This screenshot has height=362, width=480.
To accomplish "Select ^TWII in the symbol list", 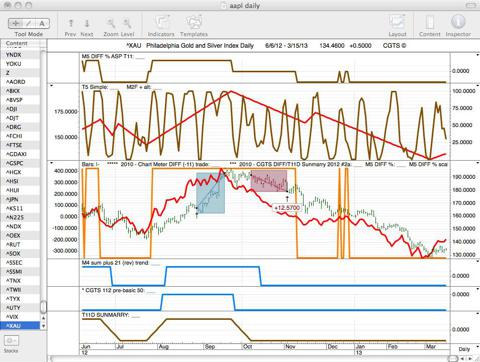I will click(x=20, y=290).
